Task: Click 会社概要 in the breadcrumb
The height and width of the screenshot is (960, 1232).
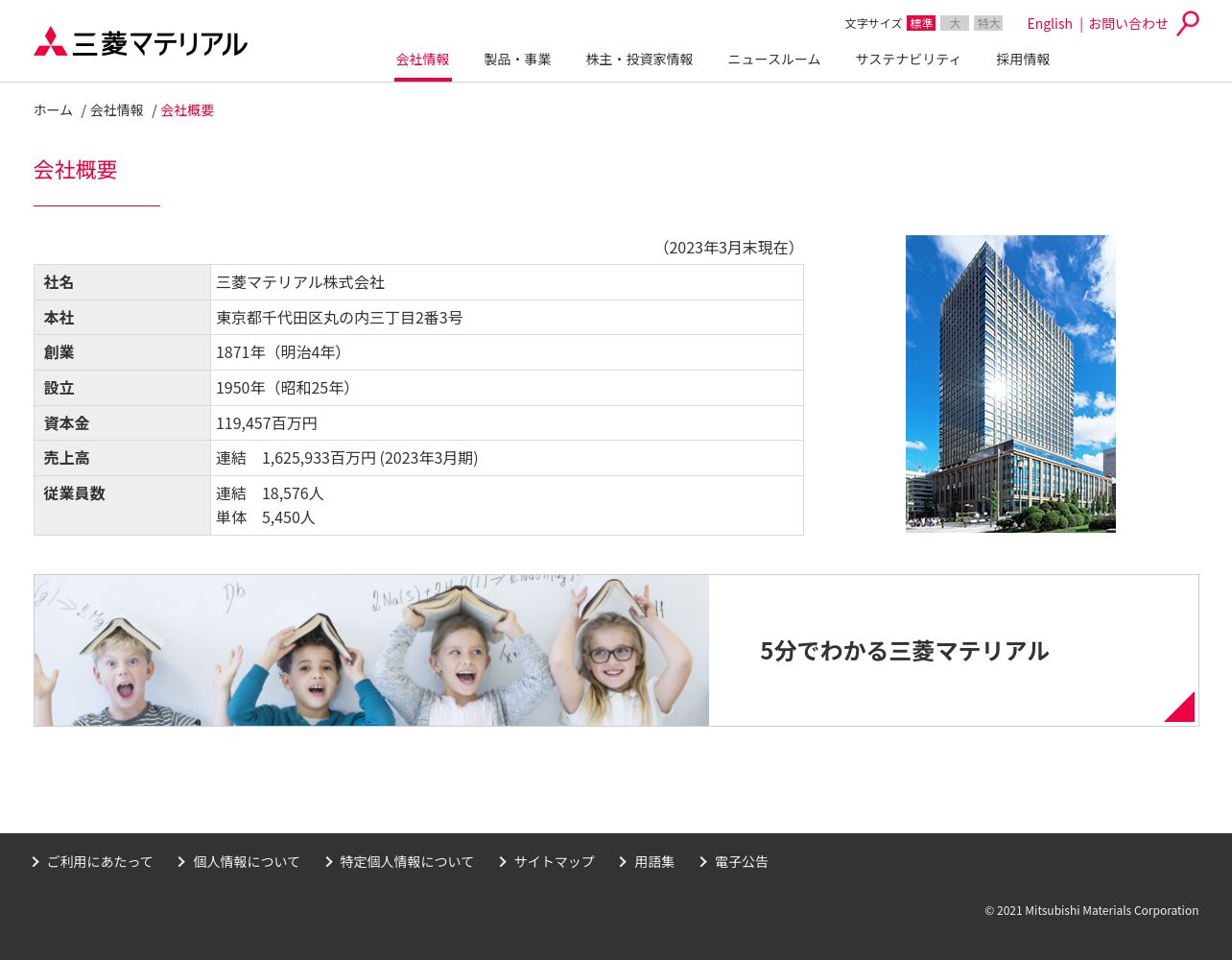Action: point(187,110)
